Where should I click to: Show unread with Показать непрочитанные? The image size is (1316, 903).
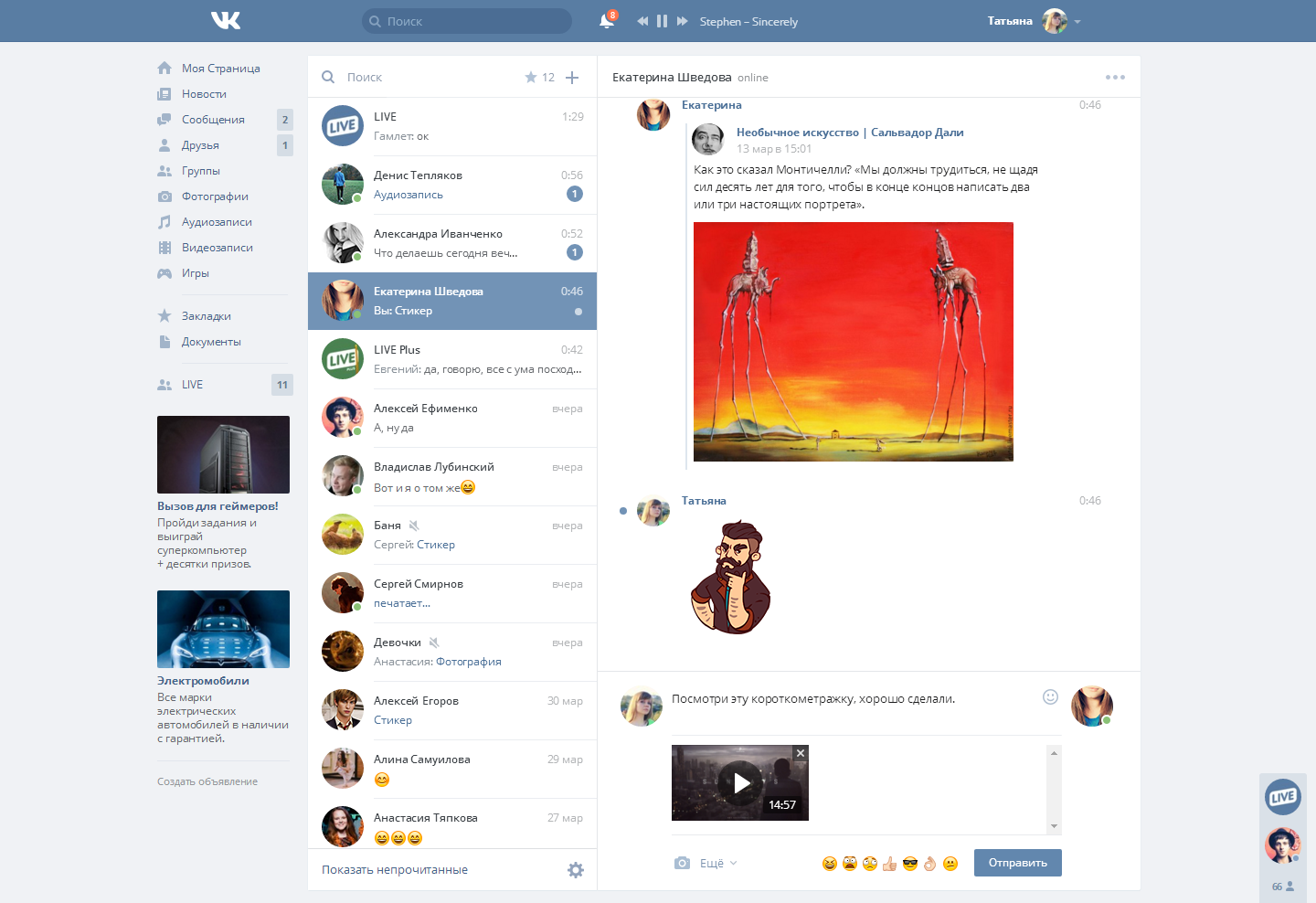click(x=395, y=870)
